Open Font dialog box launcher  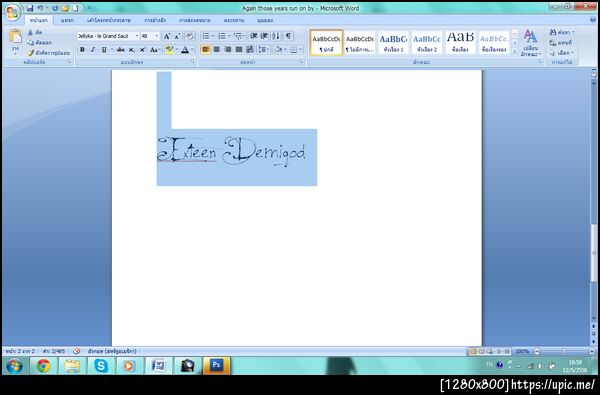coord(192,62)
